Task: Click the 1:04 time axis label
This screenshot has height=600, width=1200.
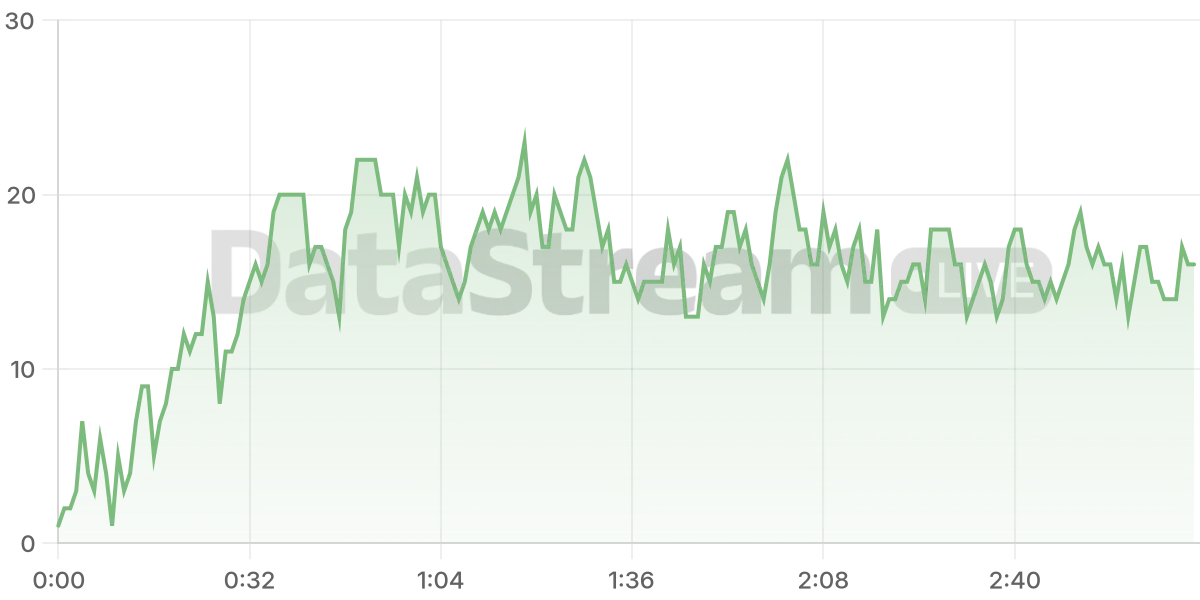Action: [440, 580]
